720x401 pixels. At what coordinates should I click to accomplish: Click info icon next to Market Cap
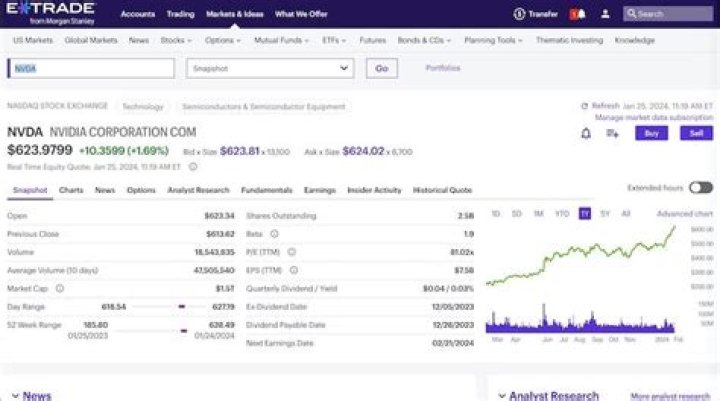click(x=59, y=288)
